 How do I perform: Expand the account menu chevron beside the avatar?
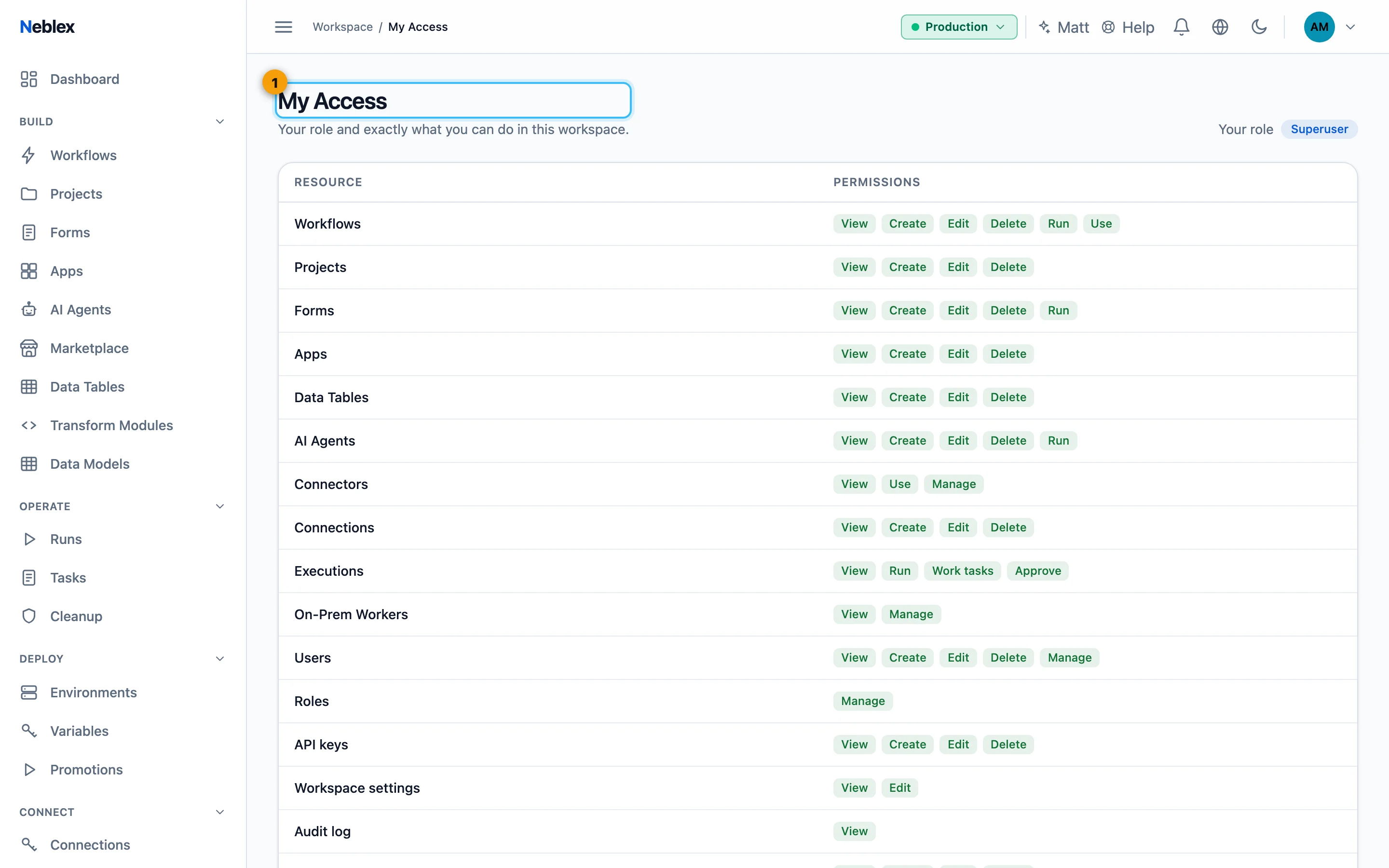(1350, 27)
